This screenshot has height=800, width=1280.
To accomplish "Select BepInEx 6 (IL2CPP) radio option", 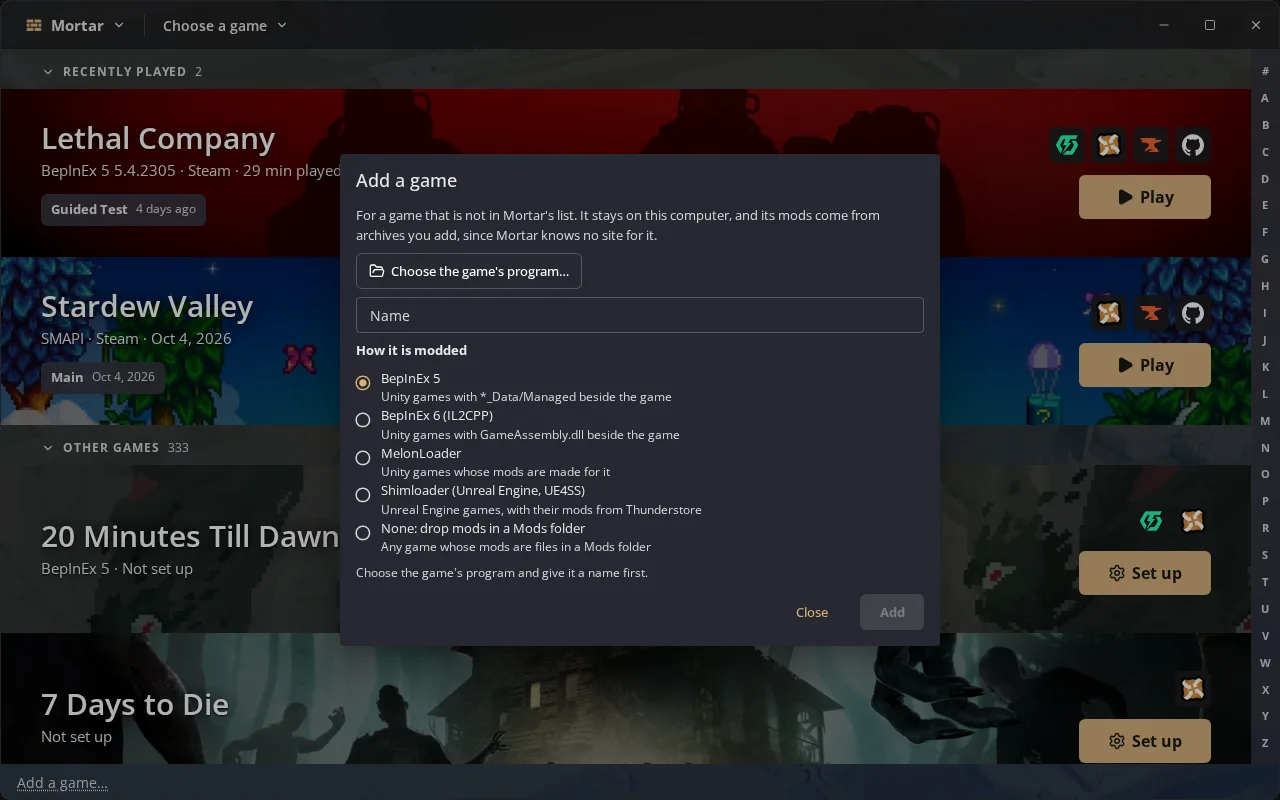I will [363, 420].
